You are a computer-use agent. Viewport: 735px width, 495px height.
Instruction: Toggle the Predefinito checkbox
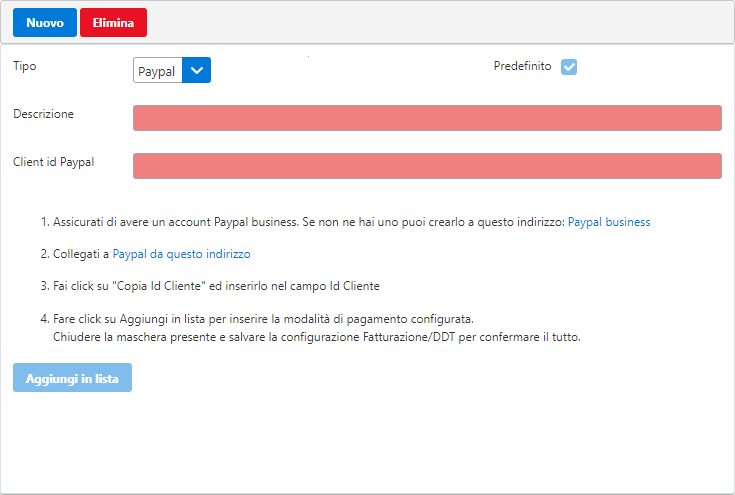[569, 67]
